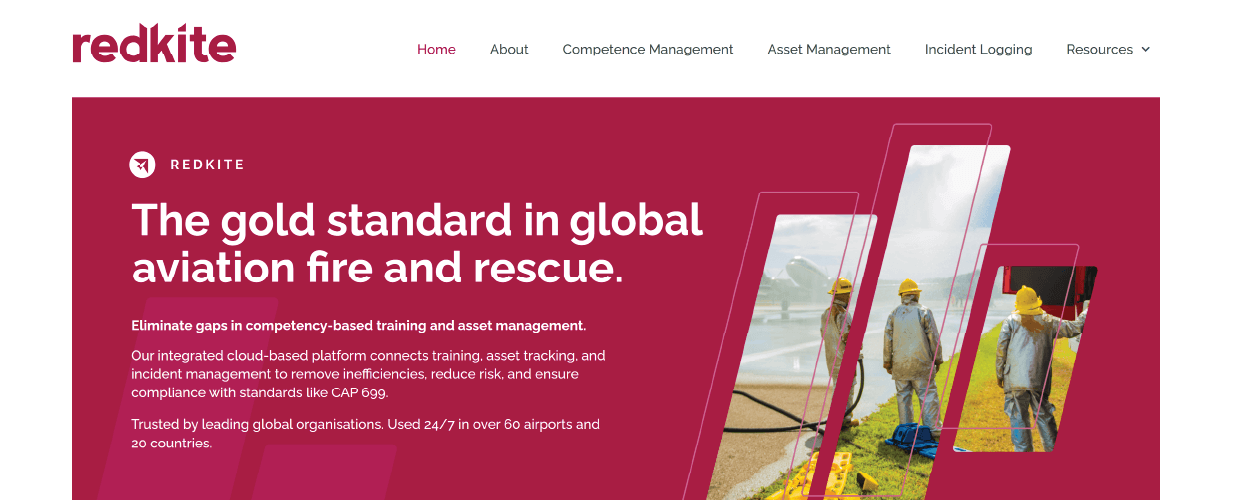Expand the Resources menu chevron
The width and height of the screenshot is (1240, 500).
pyautogui.click(x=1146, y=49)
